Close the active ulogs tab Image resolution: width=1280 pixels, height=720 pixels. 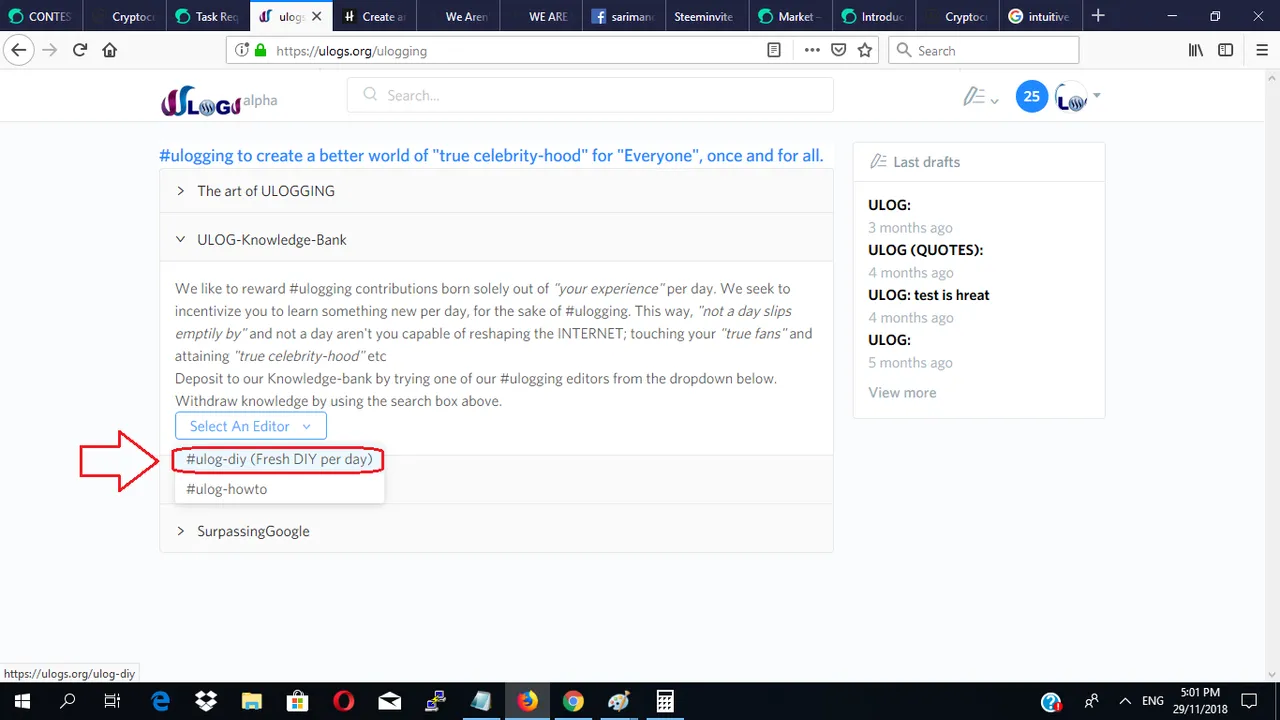(318, 17)
